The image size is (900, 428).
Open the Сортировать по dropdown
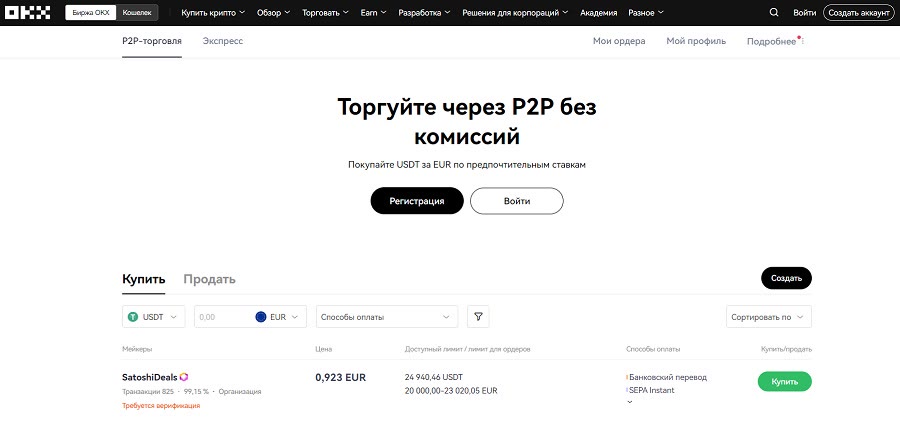coord(769,317)
